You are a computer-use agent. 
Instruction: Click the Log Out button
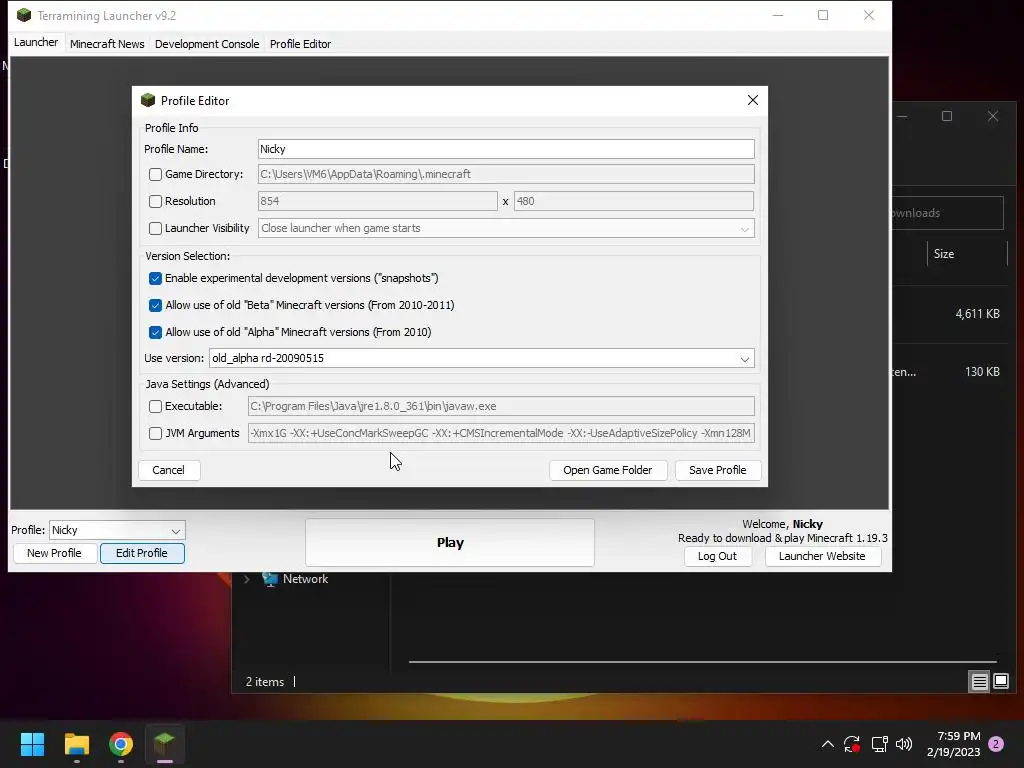pyautogui.click(x=717, y=556)
